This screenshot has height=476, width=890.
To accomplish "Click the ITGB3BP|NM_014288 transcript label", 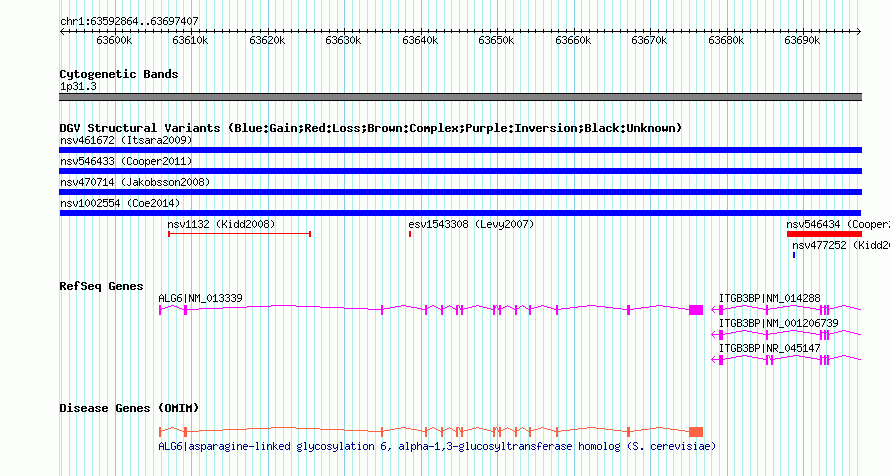I will 769,298.
